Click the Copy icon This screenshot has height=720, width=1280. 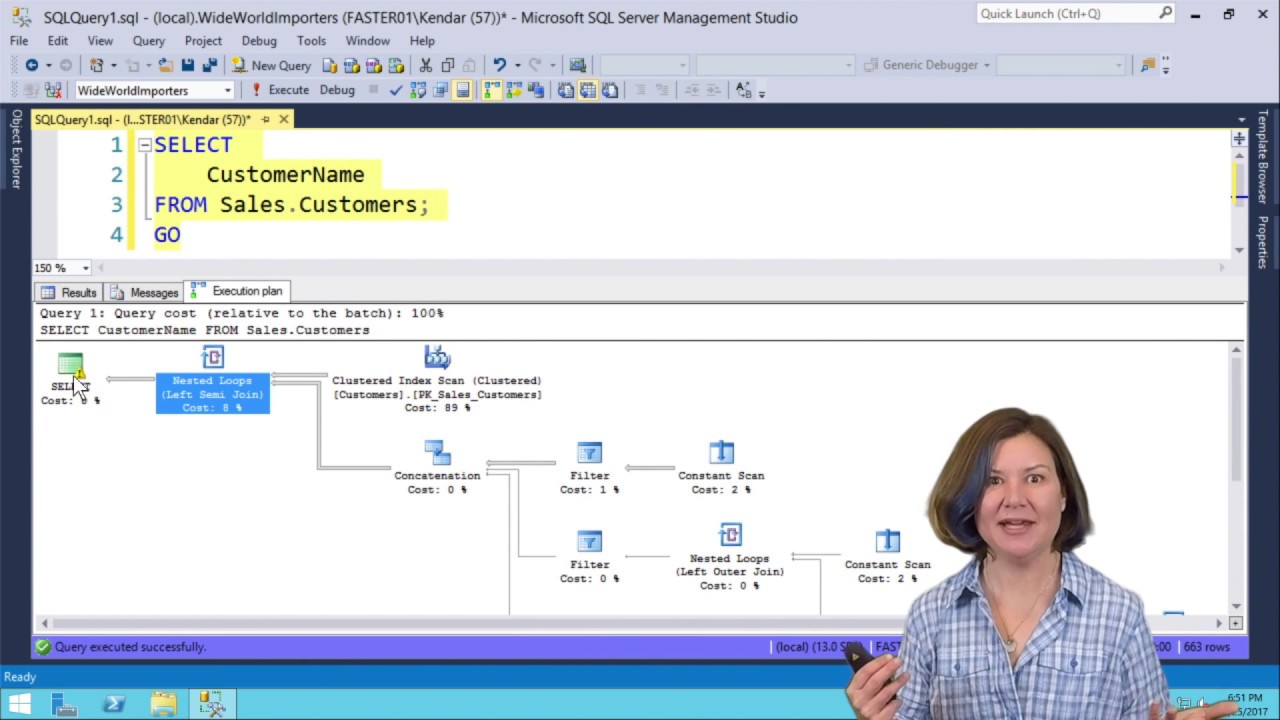pyautogui.click(x=447, y=65)
